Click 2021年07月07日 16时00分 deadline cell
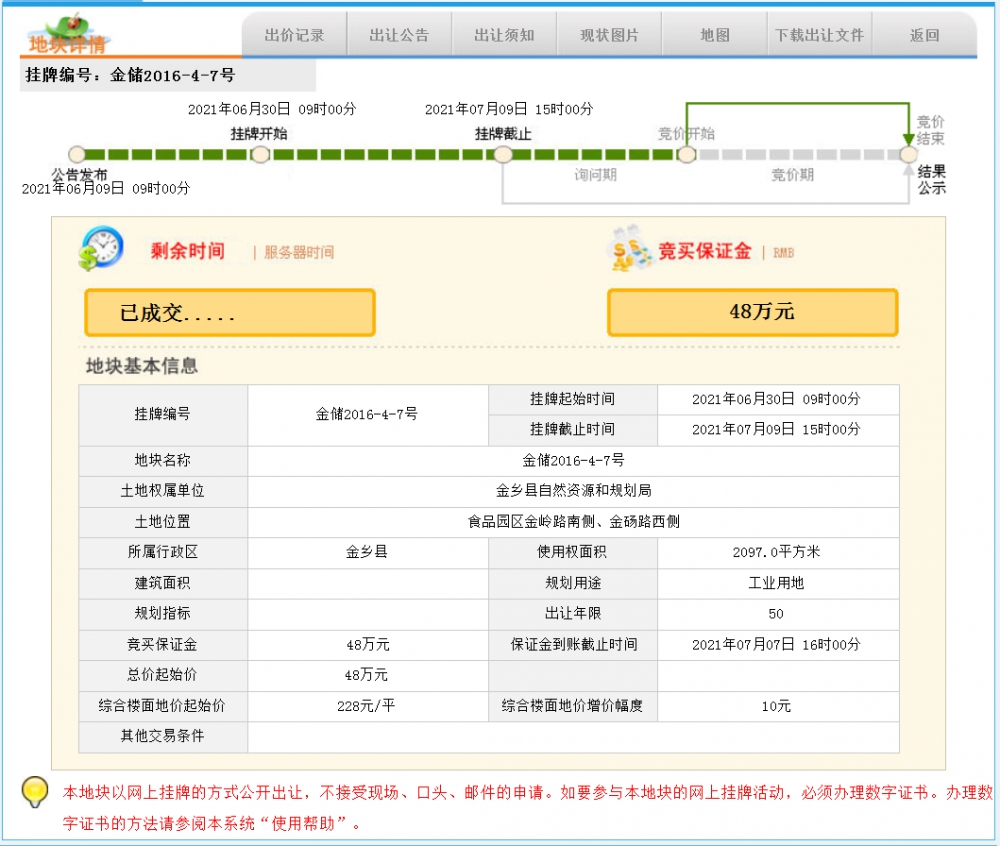Viewport: 1000px width, 846px height. click(778, 645)
